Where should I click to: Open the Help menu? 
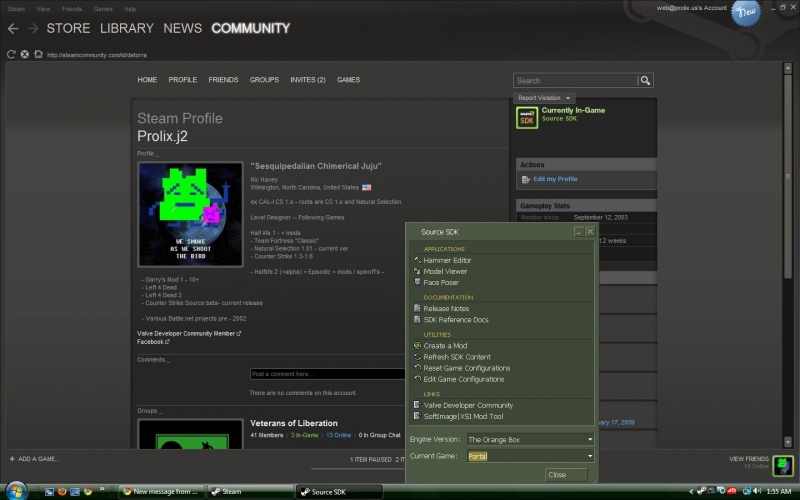[130, 9]
